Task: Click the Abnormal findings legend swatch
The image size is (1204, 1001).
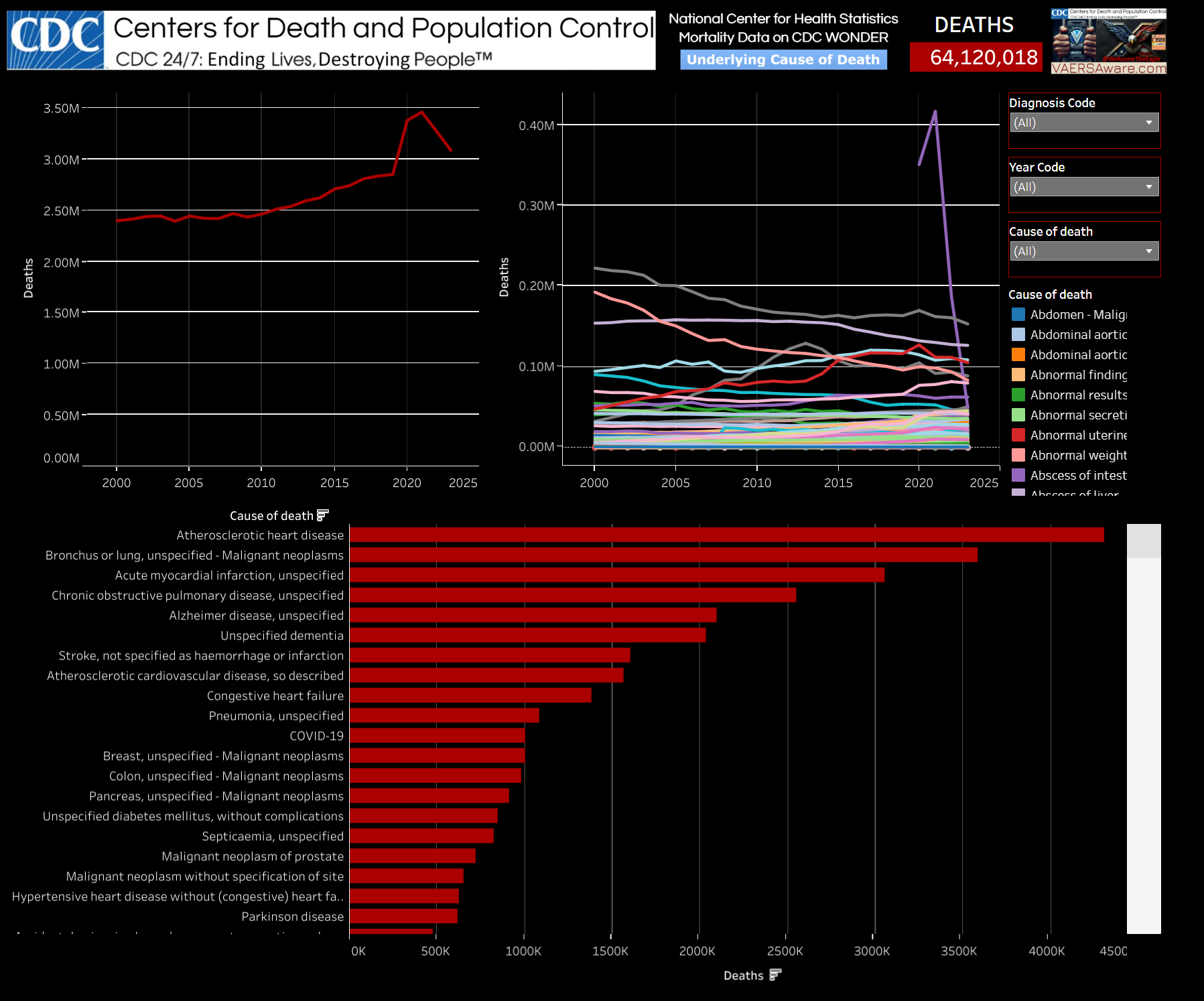Action: click(1018, 375)
